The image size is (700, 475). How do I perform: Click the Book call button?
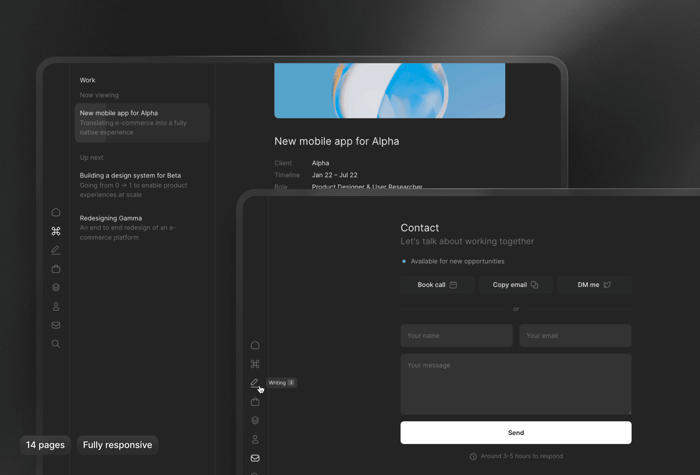(437, 285)
